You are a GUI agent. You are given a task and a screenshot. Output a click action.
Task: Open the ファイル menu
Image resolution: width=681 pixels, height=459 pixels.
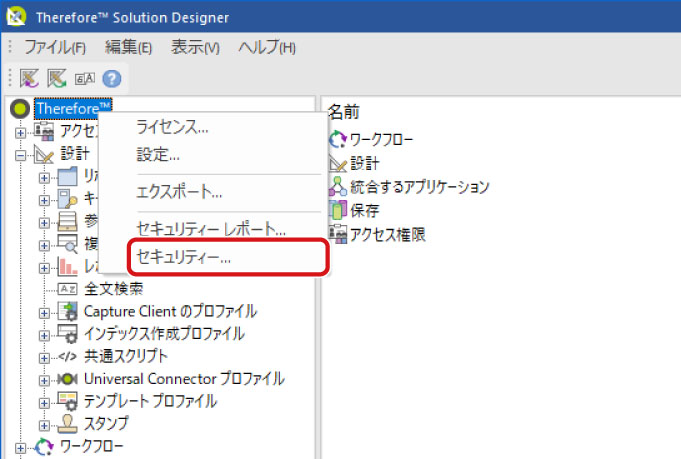[x=54, y=47]
